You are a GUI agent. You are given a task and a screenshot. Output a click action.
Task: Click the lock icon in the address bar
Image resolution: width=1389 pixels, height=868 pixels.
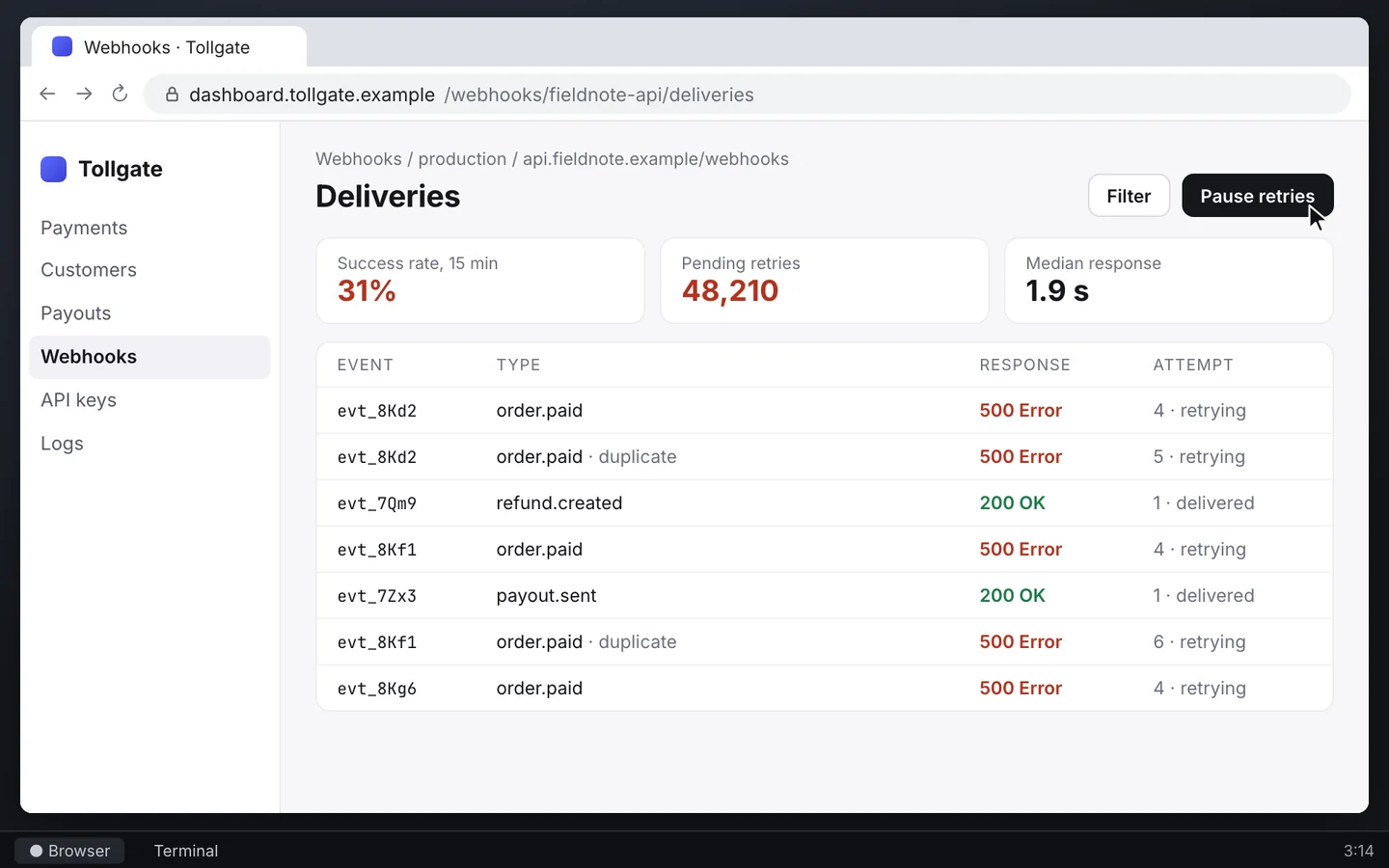(x=172, y=95)
